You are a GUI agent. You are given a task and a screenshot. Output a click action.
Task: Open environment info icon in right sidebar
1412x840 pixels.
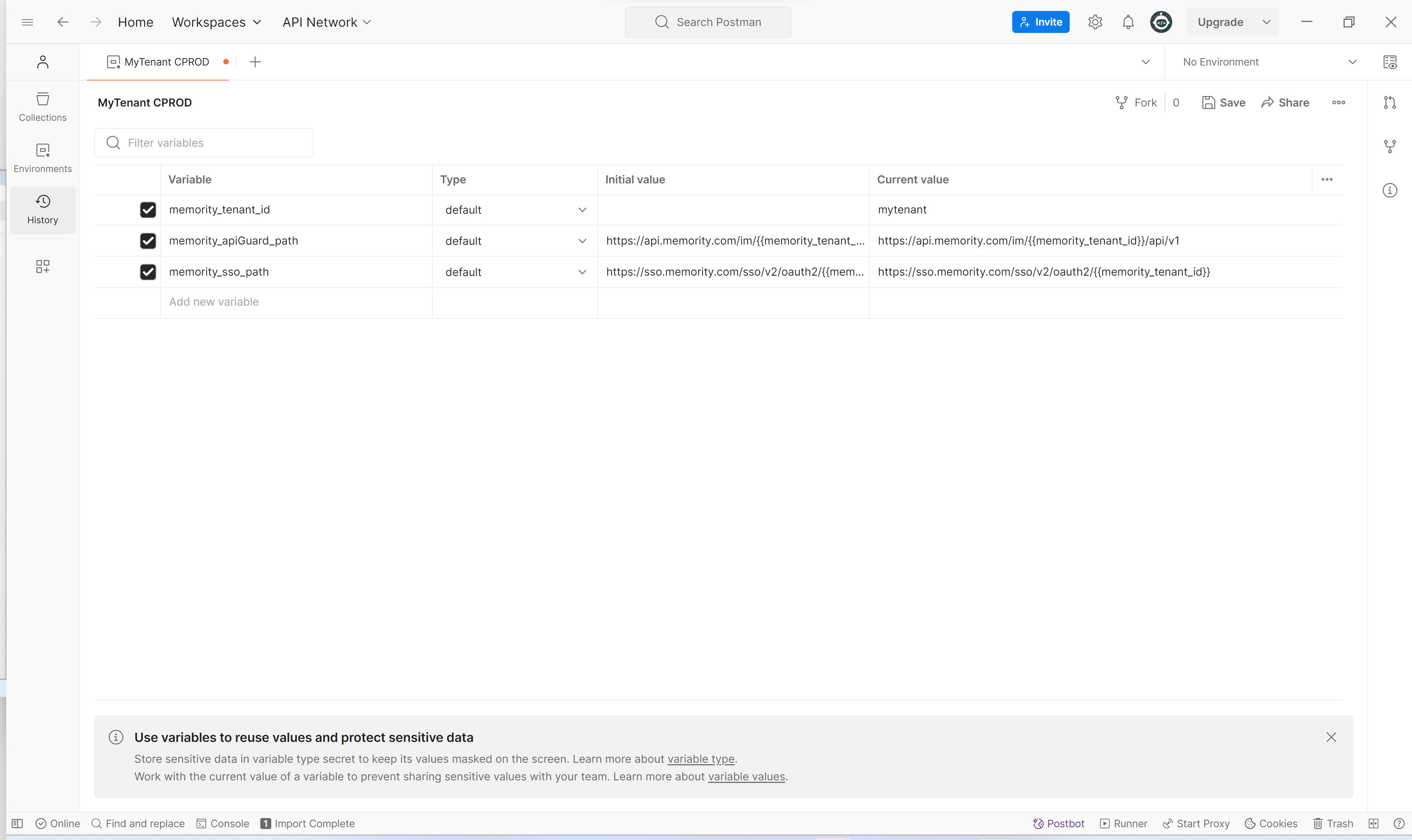click(1389, 190)
